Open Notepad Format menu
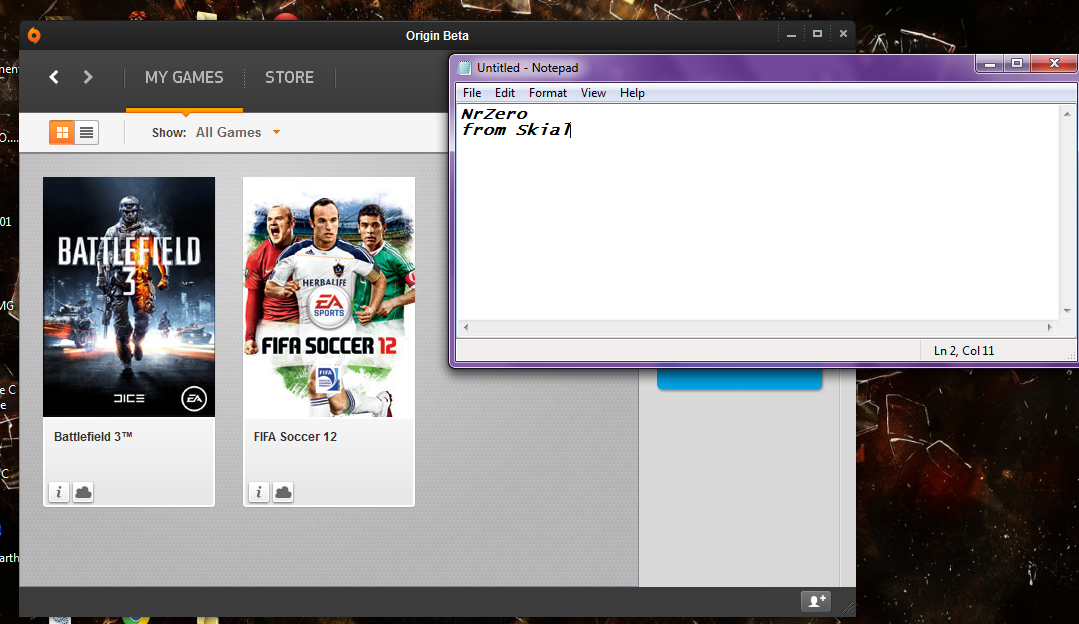 point(548,93)
